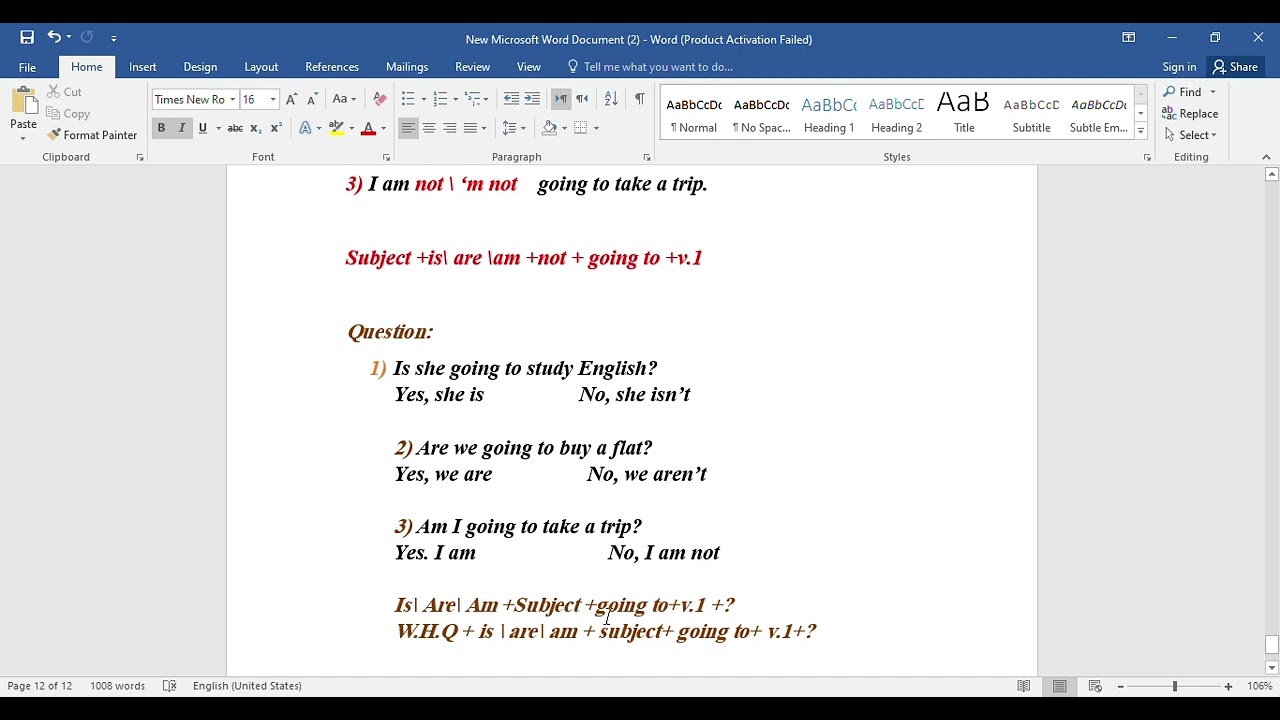
Task: Open Change Case dropdown
Action: tap(344, 100)
